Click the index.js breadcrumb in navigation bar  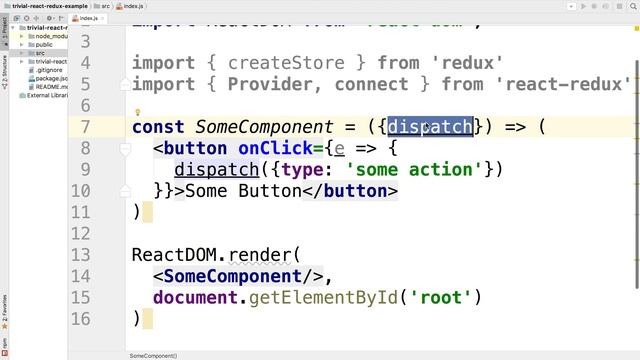pos(130,6)
